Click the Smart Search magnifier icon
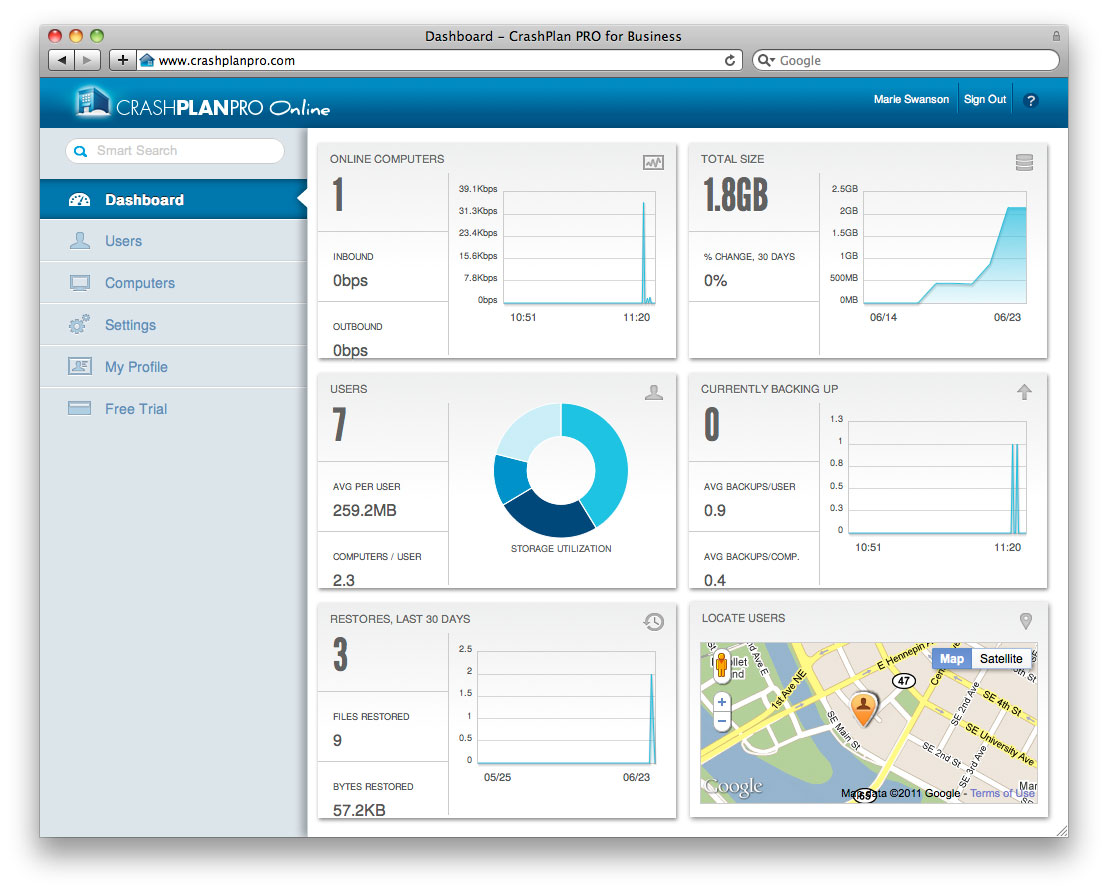The image size is (1108, 892). pyautogui.click(x=81, y=151)
